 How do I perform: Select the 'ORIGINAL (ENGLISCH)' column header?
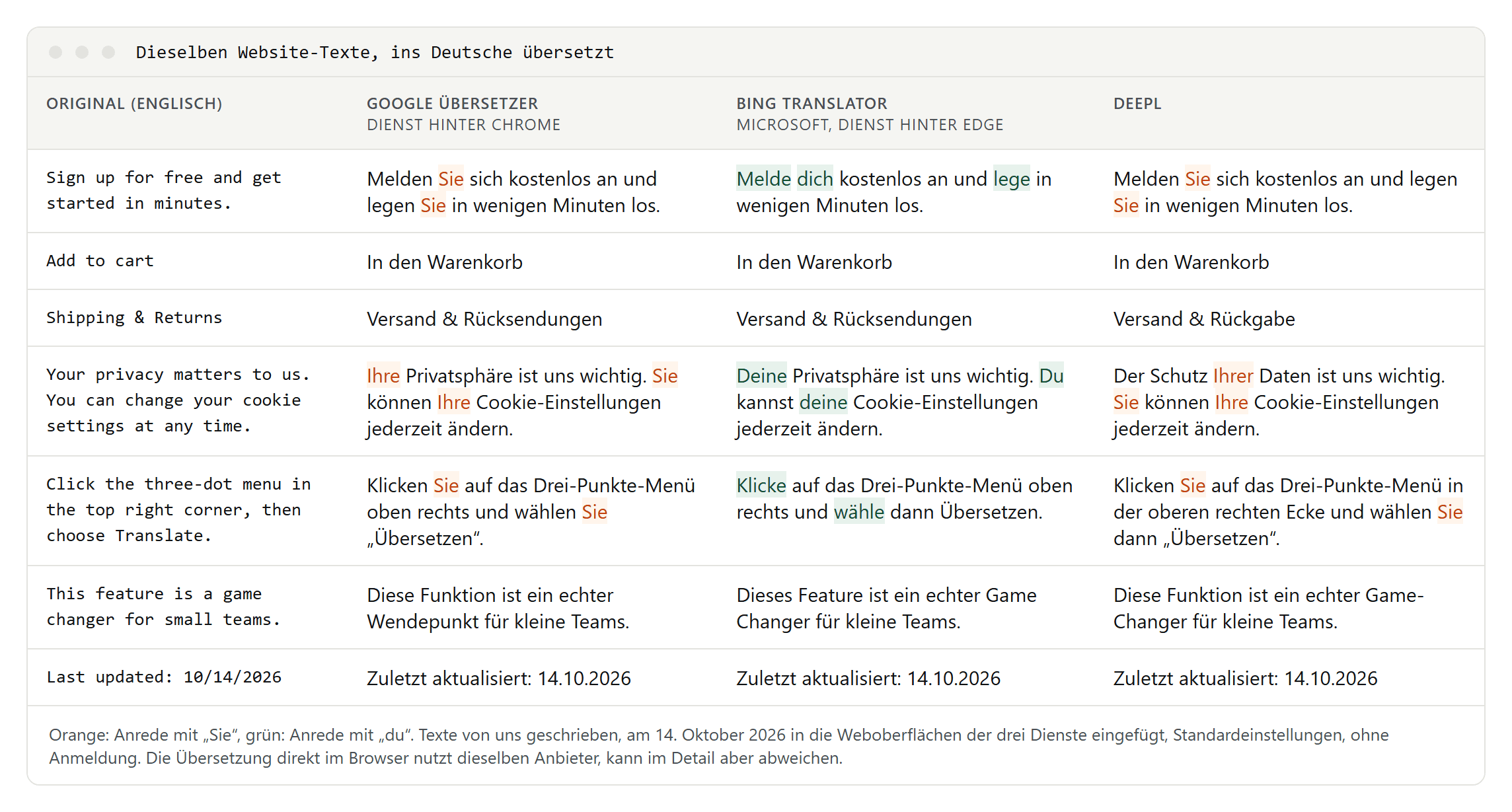(134, 104)
